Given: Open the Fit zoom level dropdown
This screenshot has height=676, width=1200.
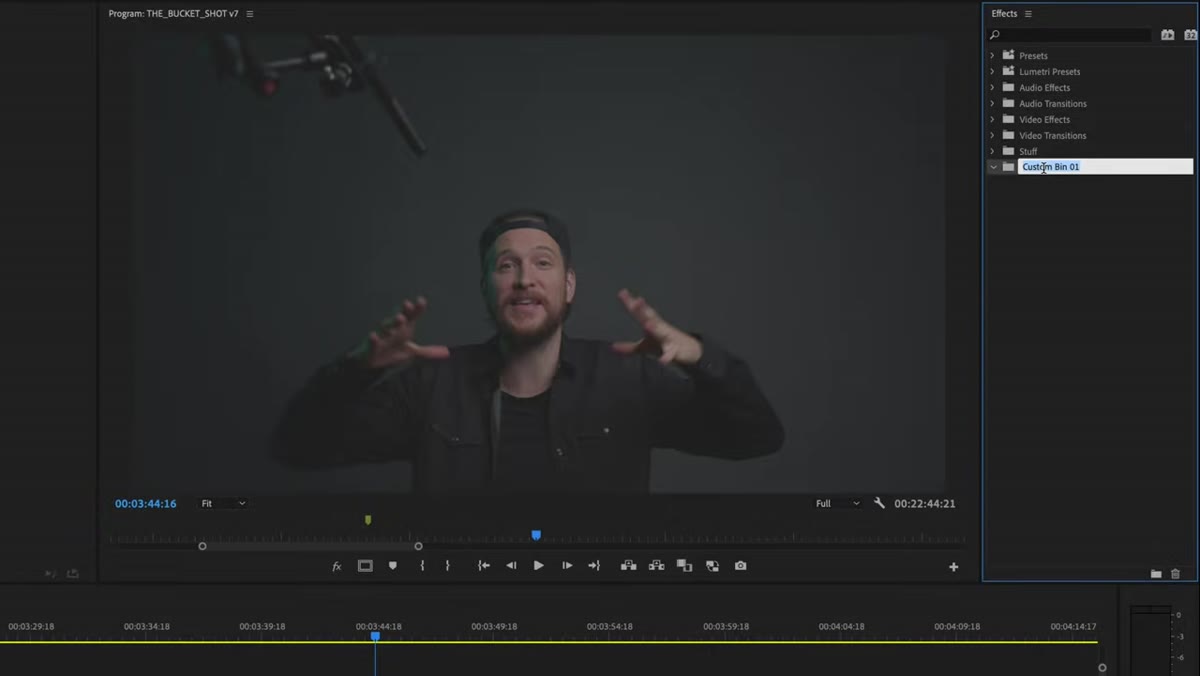Looking at the screenshot, I should click(223, 504).
